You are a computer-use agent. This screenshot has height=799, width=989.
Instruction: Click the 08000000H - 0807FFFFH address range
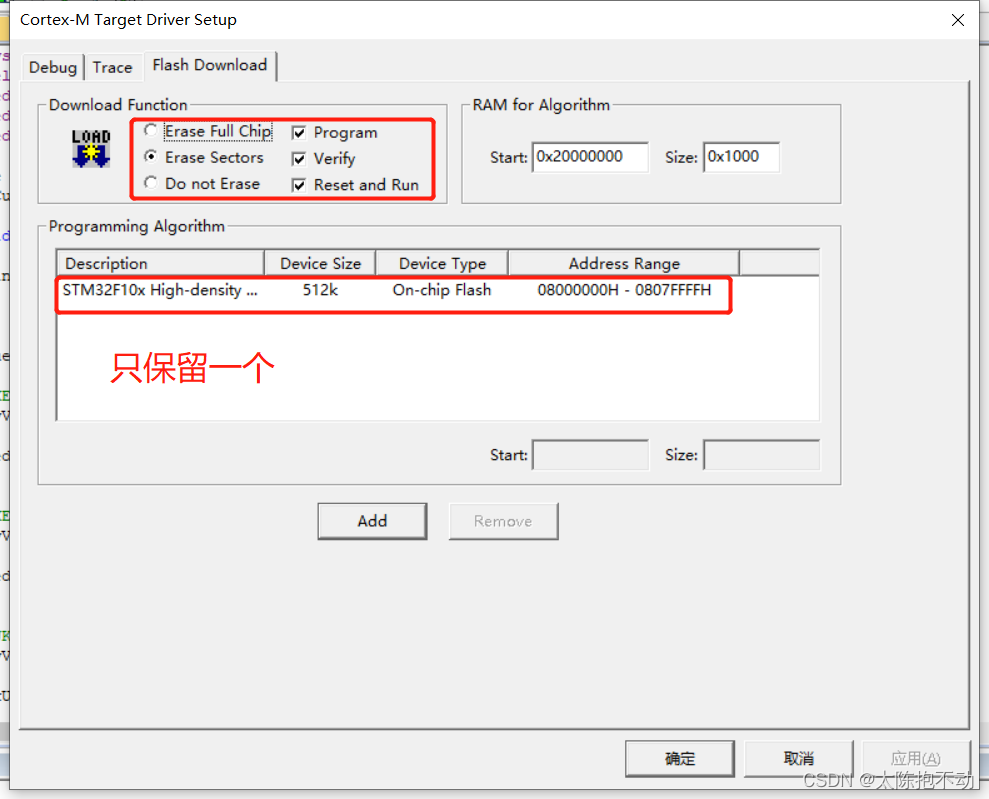tap(624, 290)
